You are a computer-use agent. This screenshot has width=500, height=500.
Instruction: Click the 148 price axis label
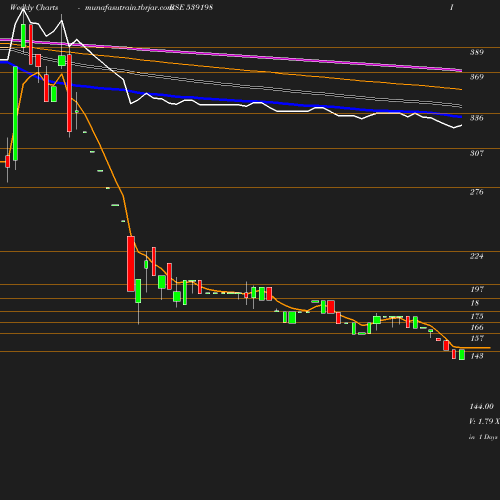pos(477,356)
